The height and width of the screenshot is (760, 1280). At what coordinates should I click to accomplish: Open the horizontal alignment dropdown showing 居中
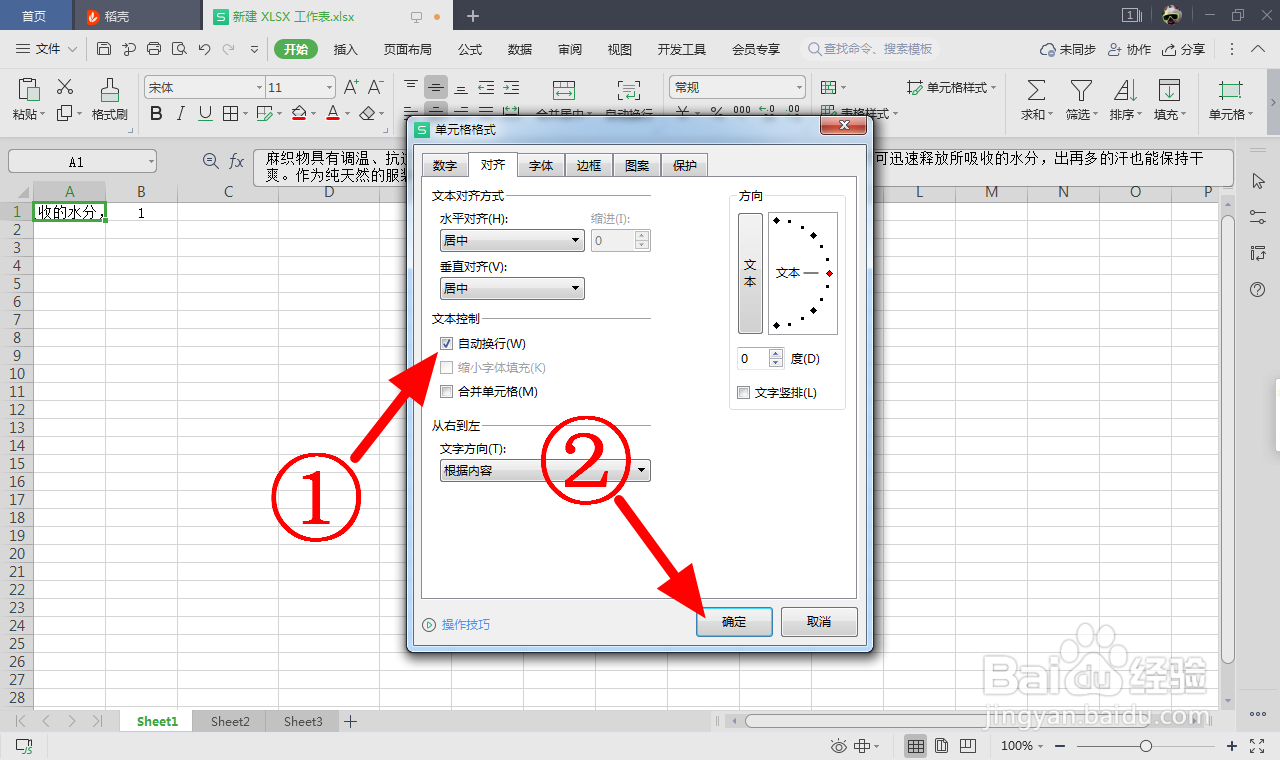511,240
